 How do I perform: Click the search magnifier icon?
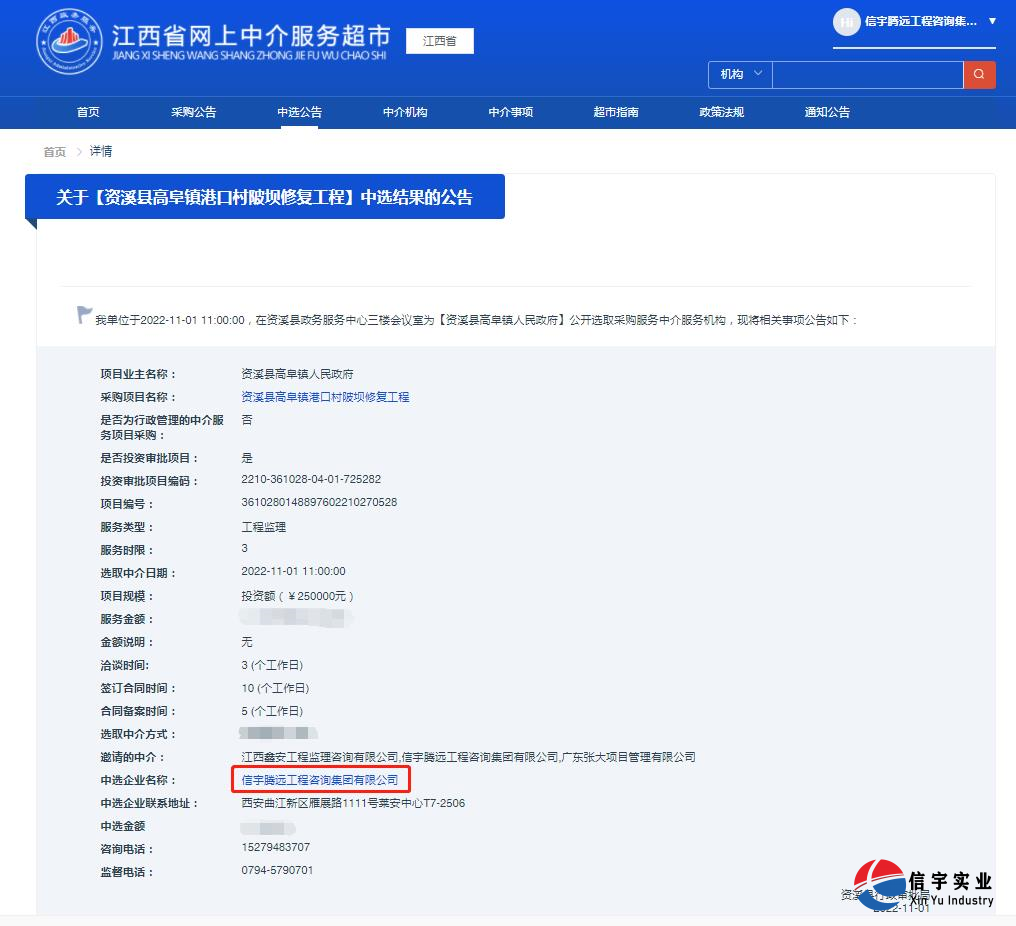click(x=979, y=74)
